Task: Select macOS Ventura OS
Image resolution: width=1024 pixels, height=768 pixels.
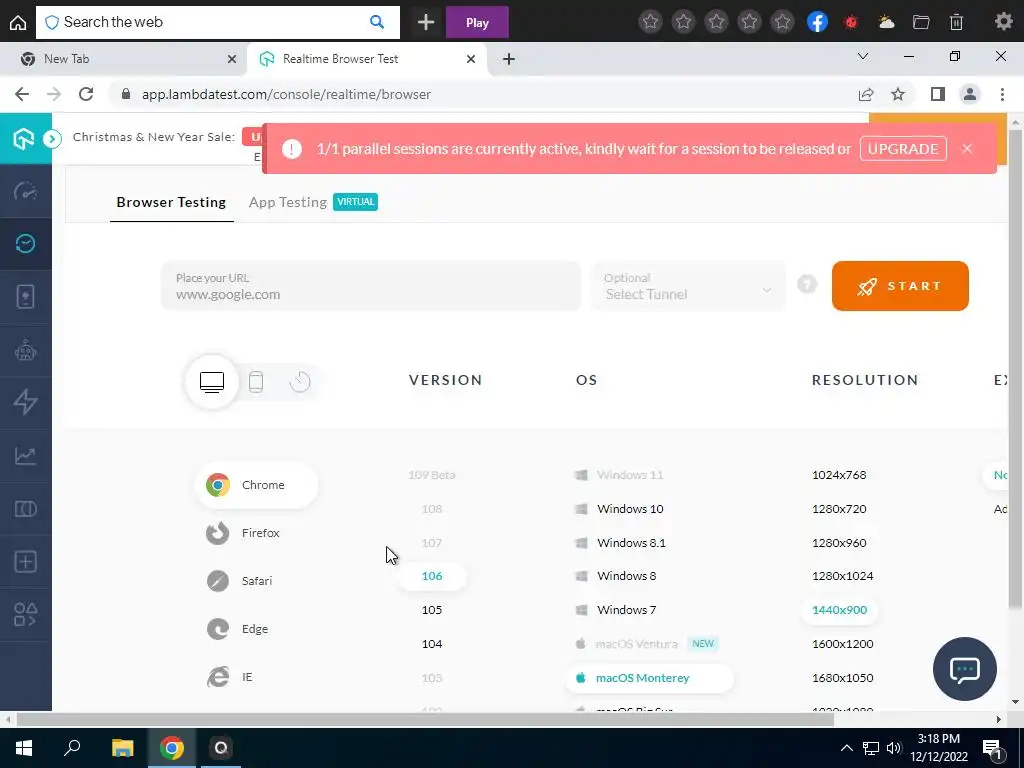Action: click(x=637, y=644)
